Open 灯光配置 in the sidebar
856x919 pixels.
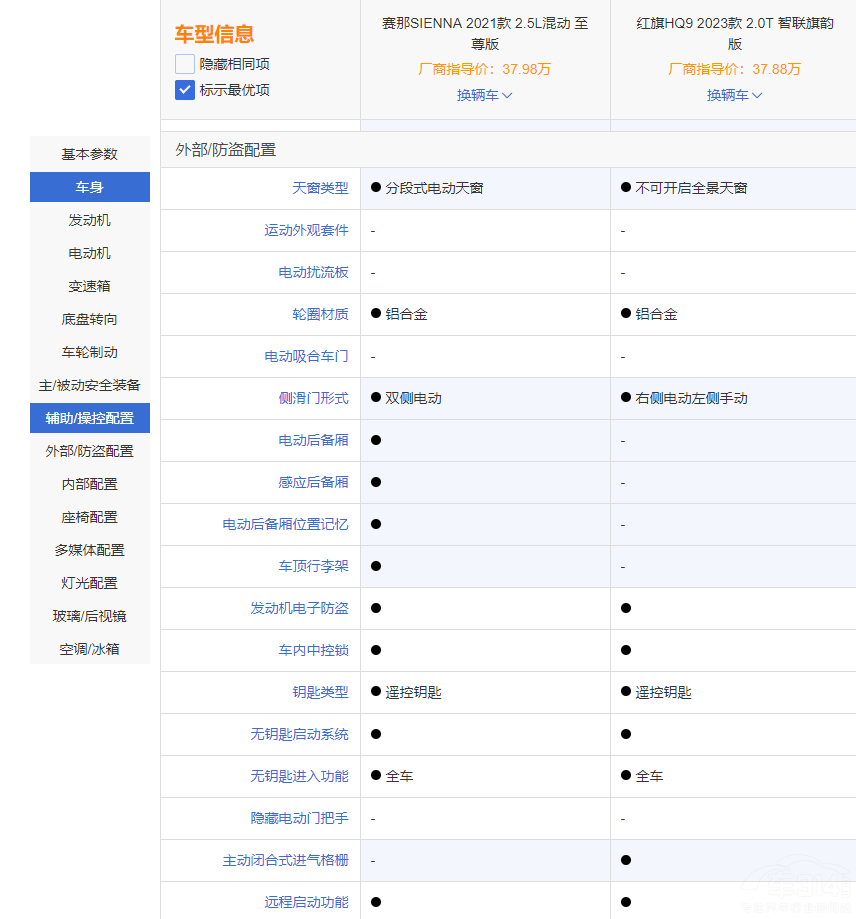(90, 583)
